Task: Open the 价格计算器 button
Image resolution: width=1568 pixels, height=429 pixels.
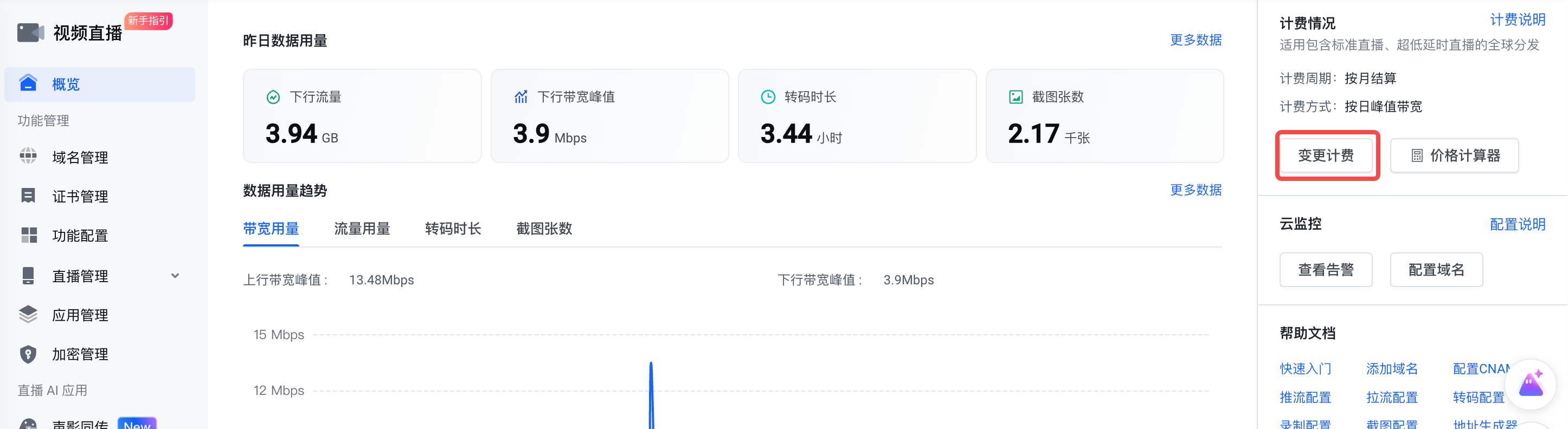Action: 1454,156
